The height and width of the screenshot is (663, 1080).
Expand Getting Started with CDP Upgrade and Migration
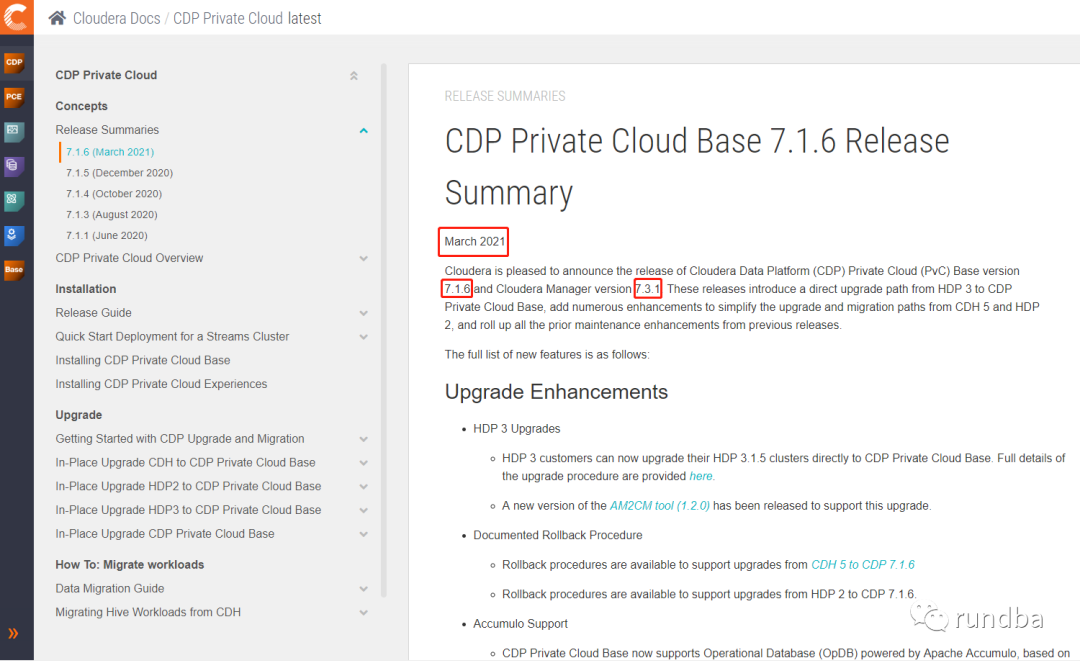(364, 439)
